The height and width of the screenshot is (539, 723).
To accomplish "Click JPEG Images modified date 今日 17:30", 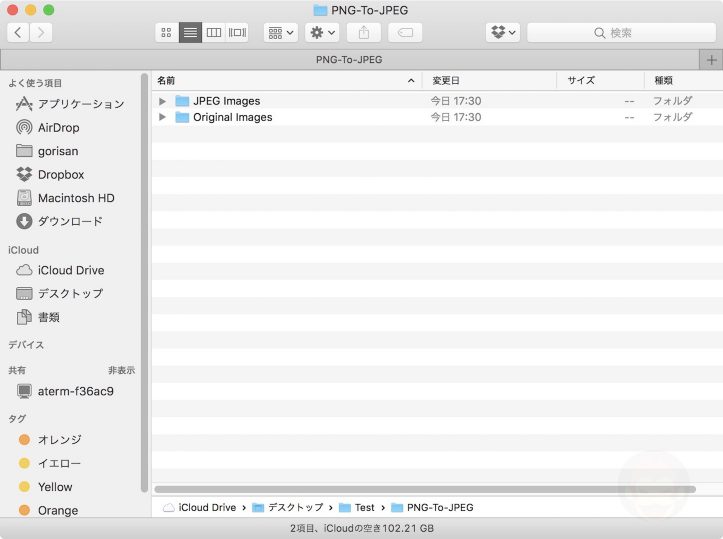I will click(456, 101).
